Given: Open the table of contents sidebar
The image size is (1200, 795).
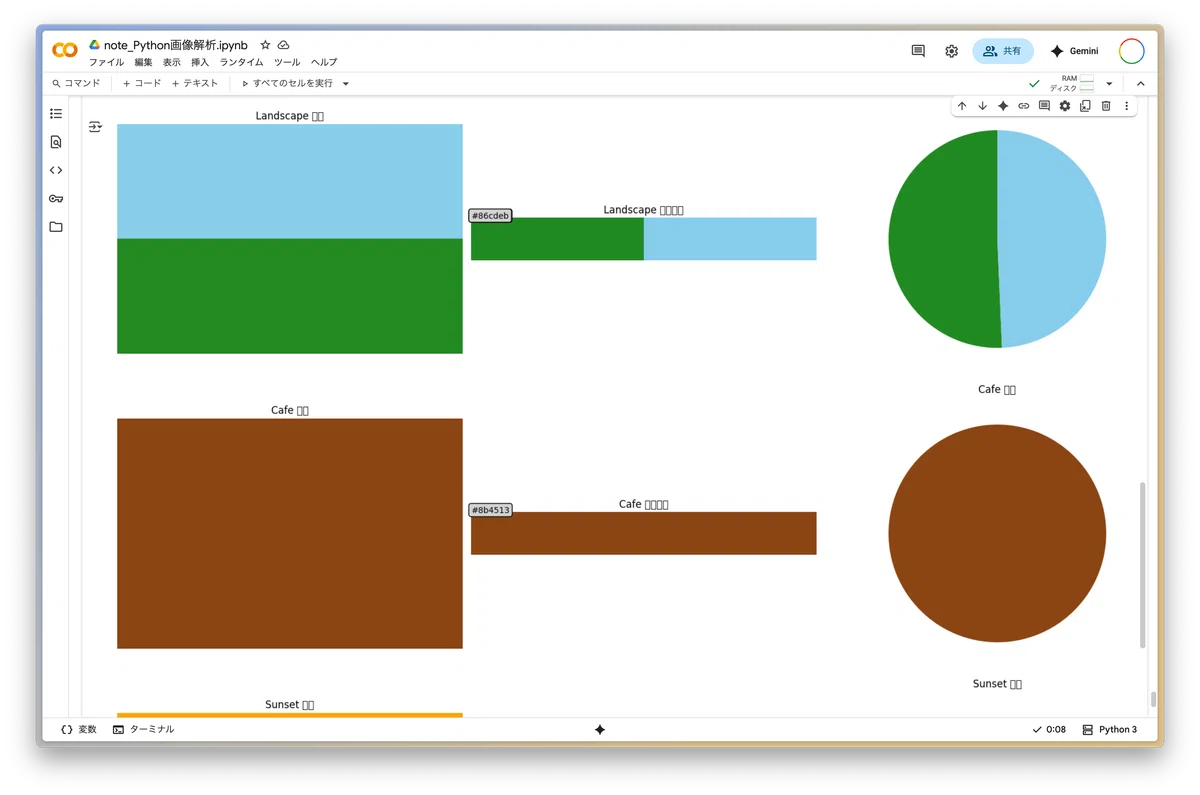Looking at the screenshot, I should [56, 114].
